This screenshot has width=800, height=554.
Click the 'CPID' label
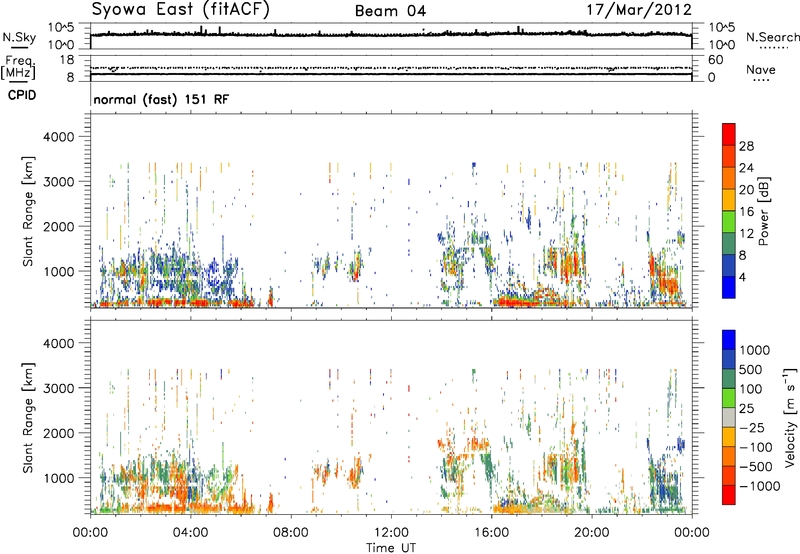(x=21, y=95)
